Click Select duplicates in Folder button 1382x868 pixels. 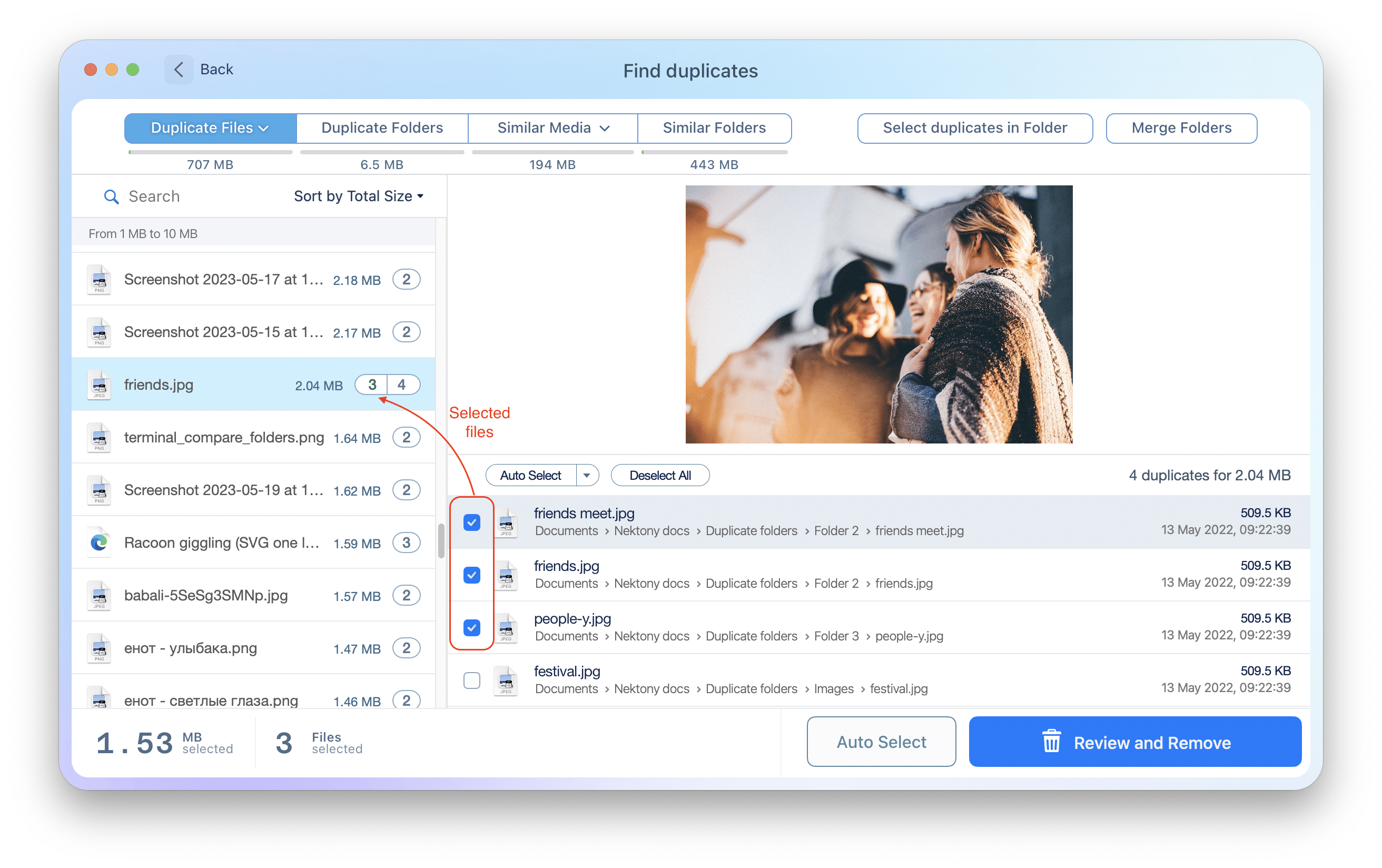(x=975, y=128)
